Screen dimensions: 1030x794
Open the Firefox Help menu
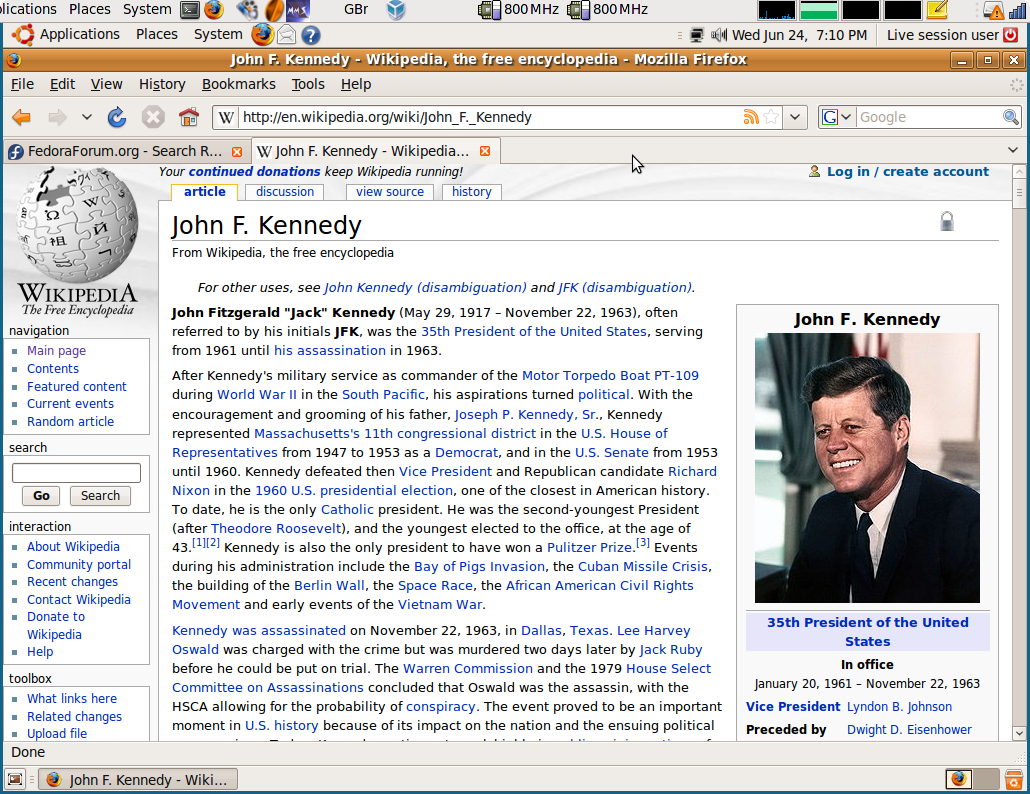click(x=356, y=84)
